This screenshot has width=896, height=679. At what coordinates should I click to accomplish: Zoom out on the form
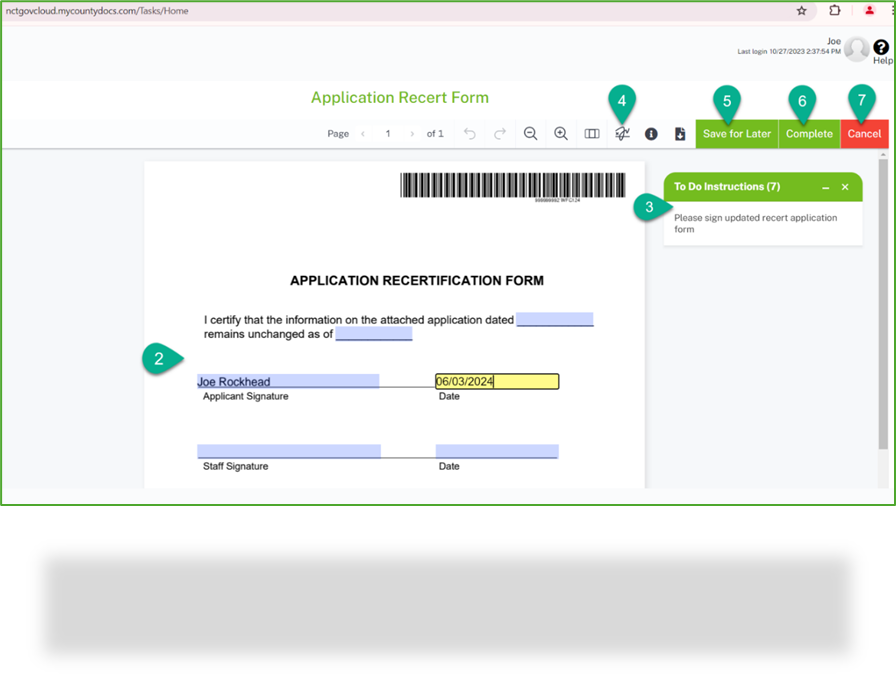point(530,133)
